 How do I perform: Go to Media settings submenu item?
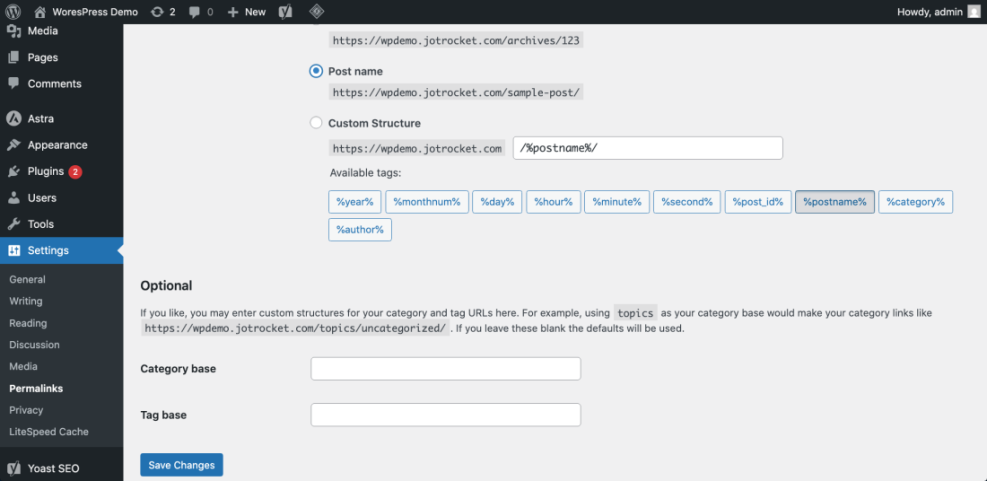pyautogui.click(x=23, y=366)
